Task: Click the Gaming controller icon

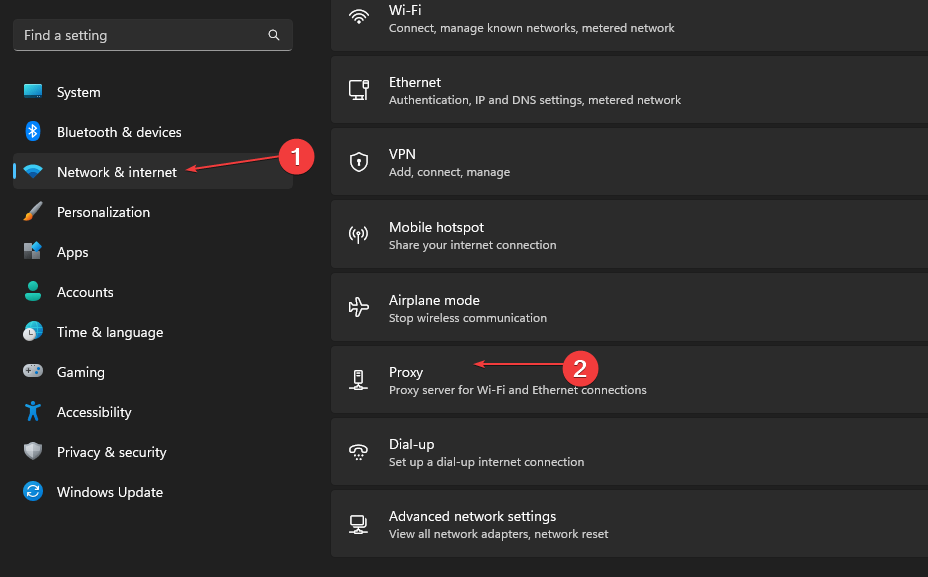Action: point(32,372)
